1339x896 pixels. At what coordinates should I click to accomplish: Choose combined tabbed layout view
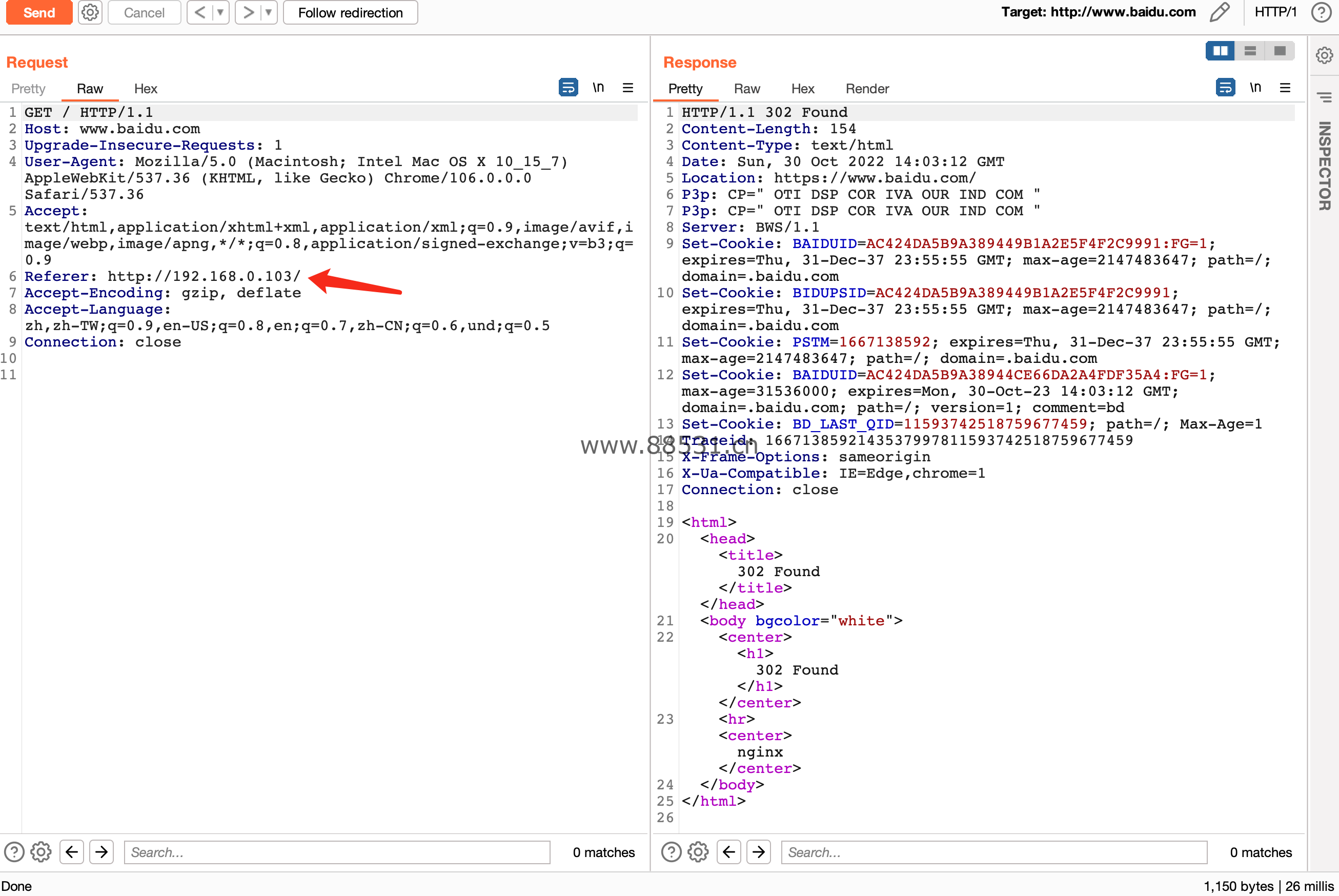(1280, 51)
